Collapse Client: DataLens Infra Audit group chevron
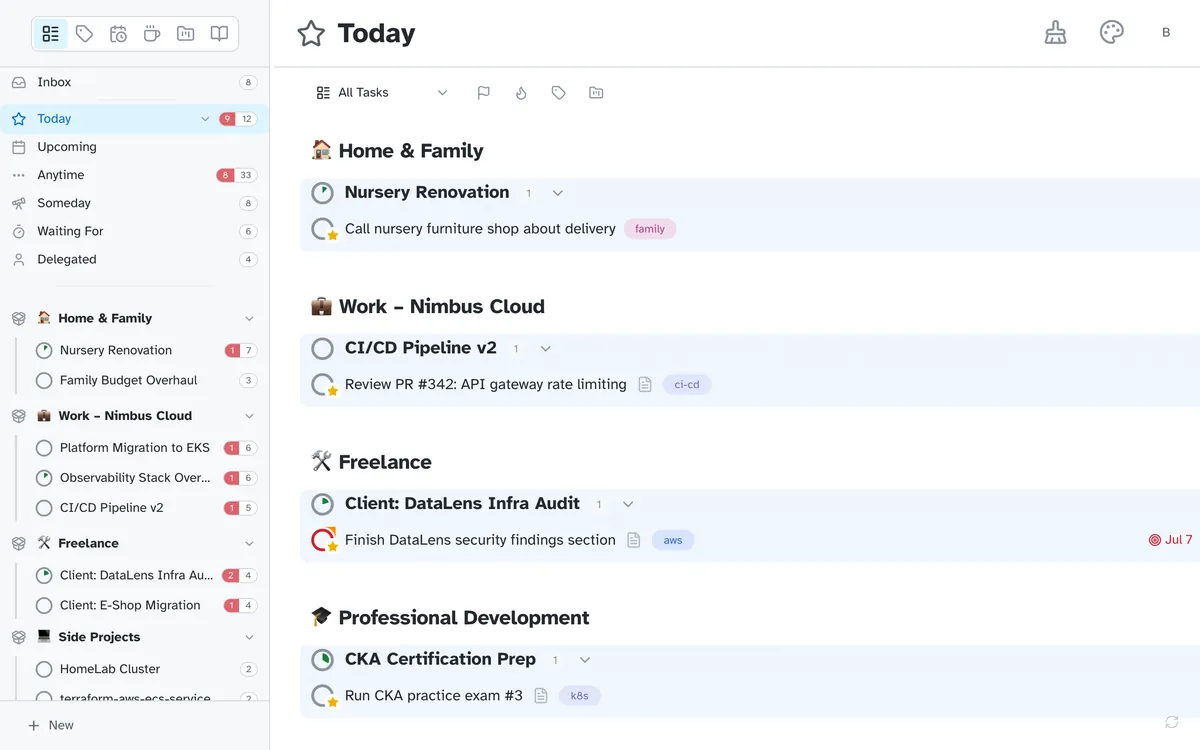The width and height of the screenshot is (1200, 750). [x=628, y=505]
